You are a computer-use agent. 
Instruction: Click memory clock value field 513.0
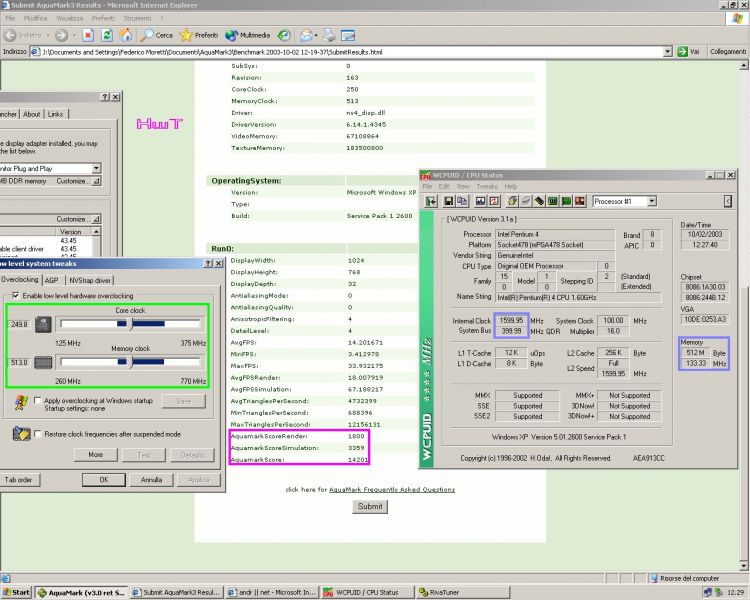pyautogui.click(x=20, y=362)
